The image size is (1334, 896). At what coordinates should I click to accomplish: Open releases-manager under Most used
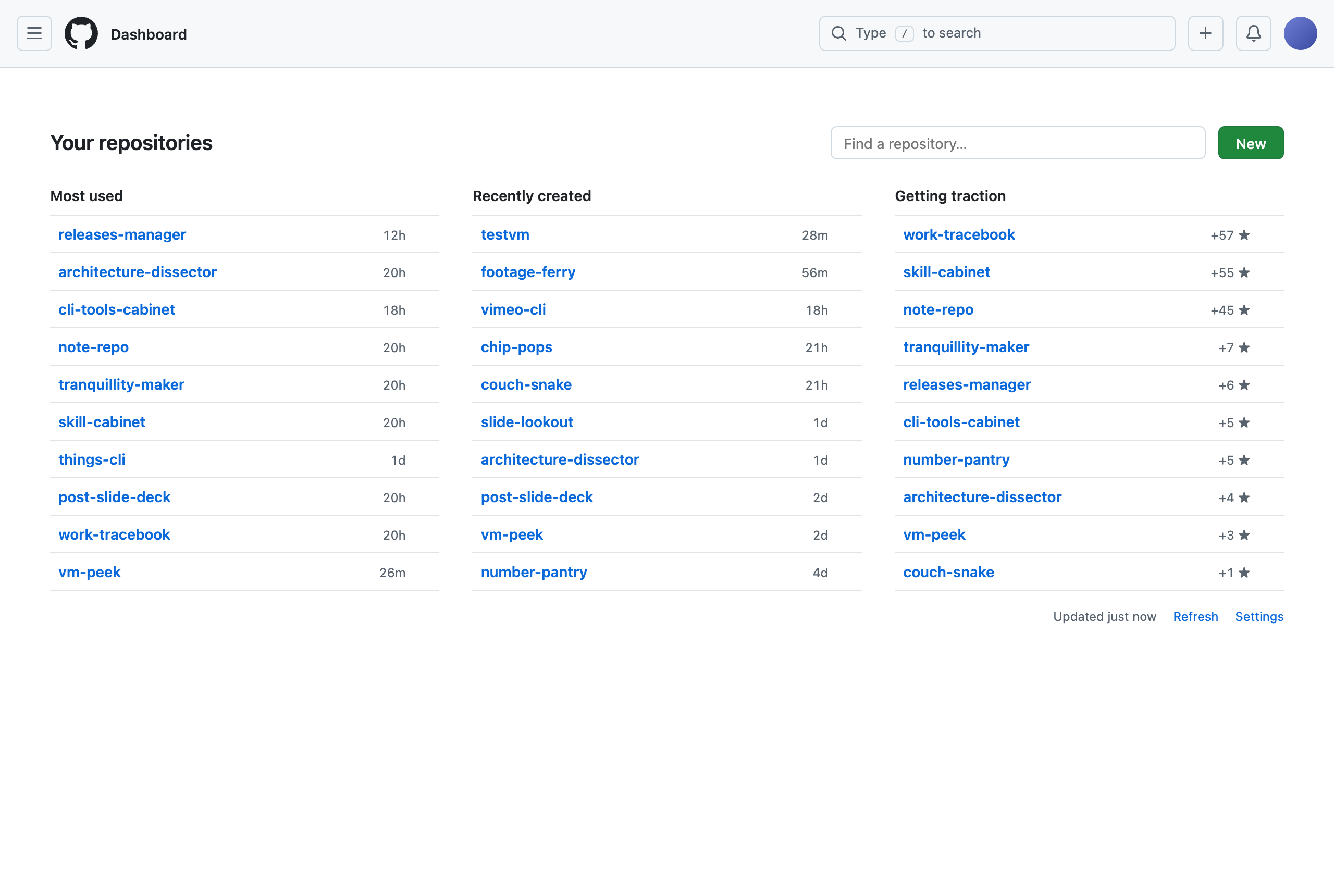point(122,234)
